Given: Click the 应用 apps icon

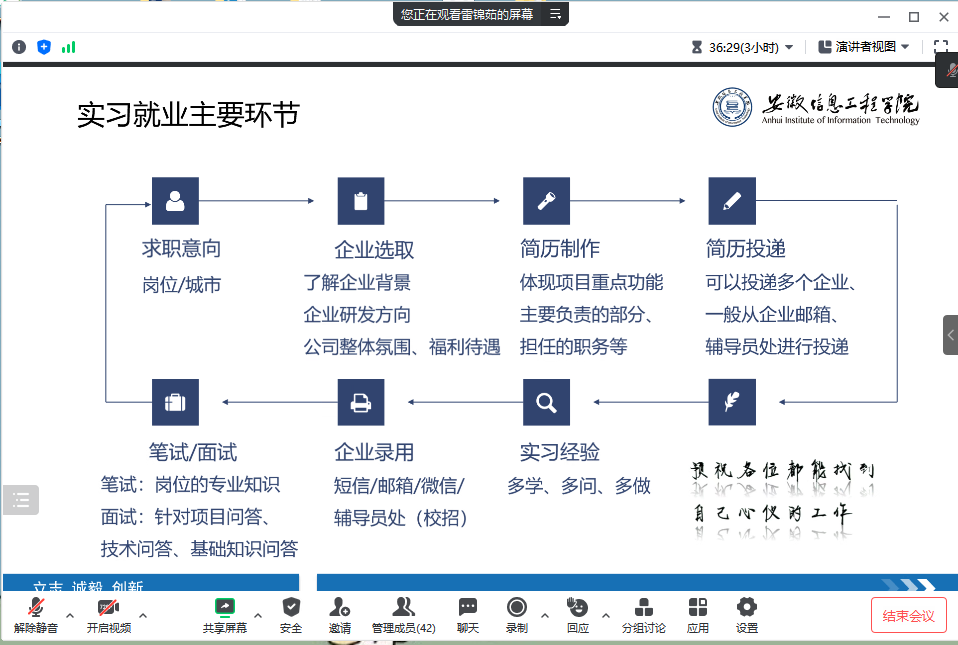Looking at the screenshot, I should coord(697,612).
